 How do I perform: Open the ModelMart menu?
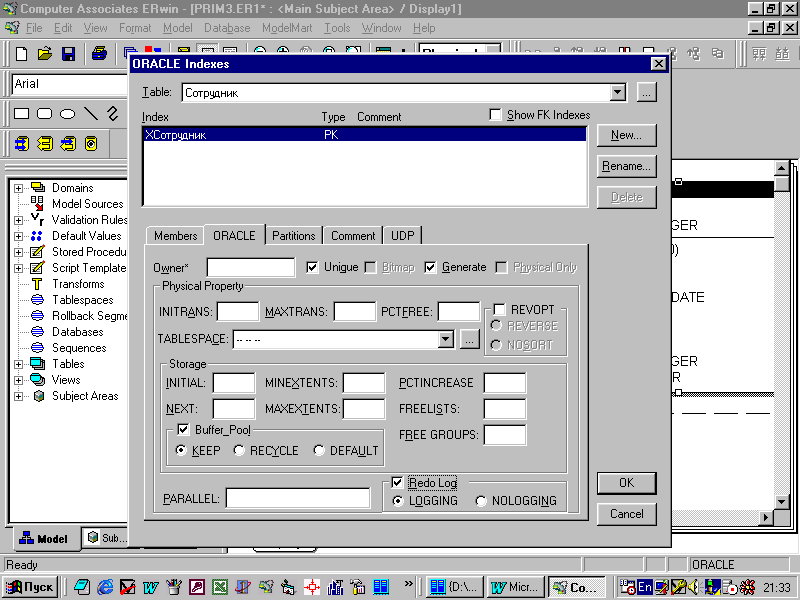point(287,28)
